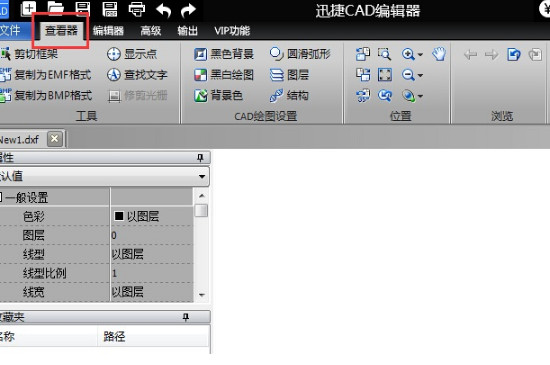550x365 pixels.
Task: Click the Open folder icon
Action: [x=55, y=9]
